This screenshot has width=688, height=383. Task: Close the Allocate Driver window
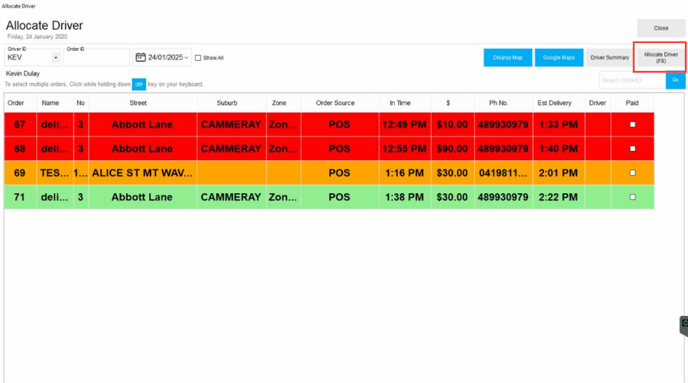click(661, 28)
